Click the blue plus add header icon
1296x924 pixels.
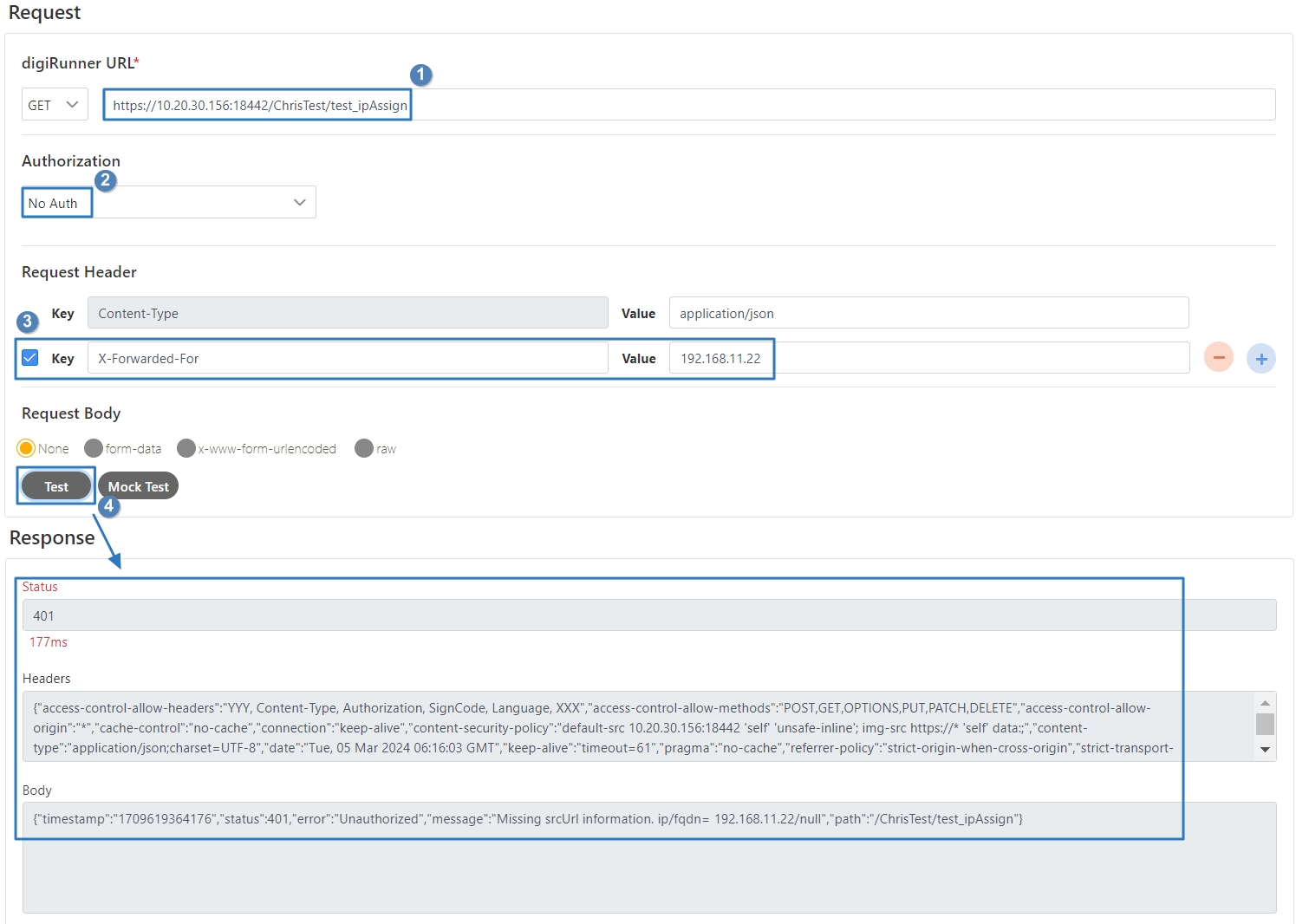pyautogui.click(x=1260, y=358)
